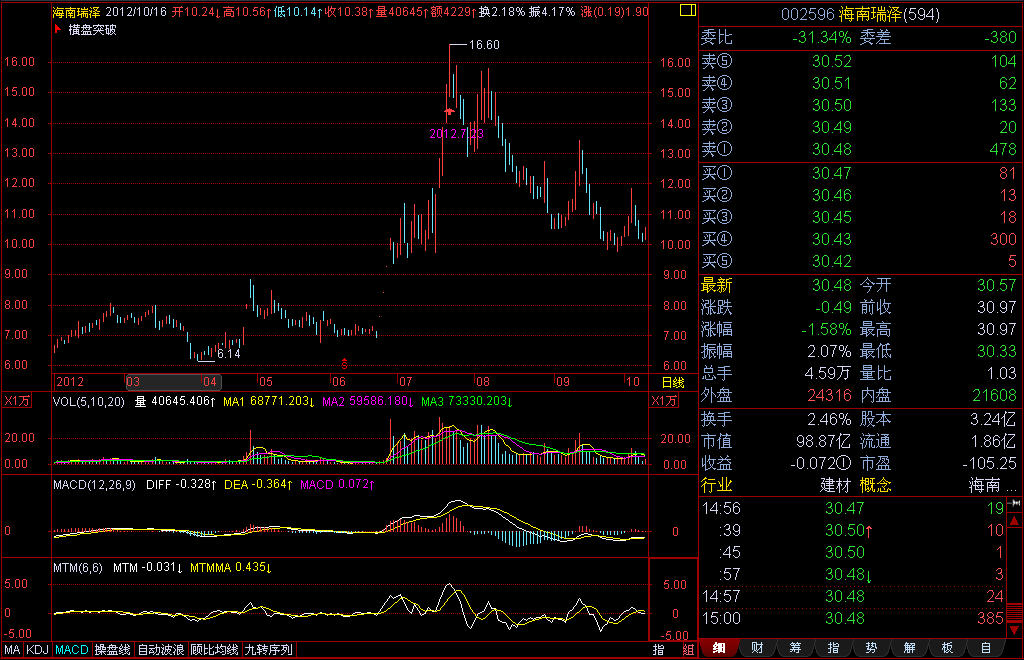Select the 九转序列 indicator tab
Screen dimensions: 1024x660
tap(269, 649)
